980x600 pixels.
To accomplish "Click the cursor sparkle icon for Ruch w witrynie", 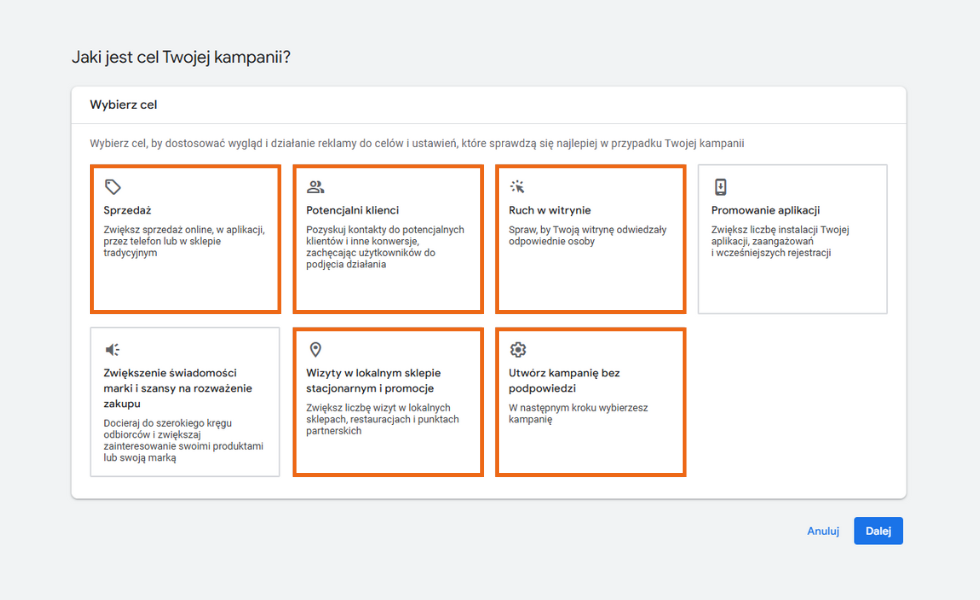I will [517, 187].
